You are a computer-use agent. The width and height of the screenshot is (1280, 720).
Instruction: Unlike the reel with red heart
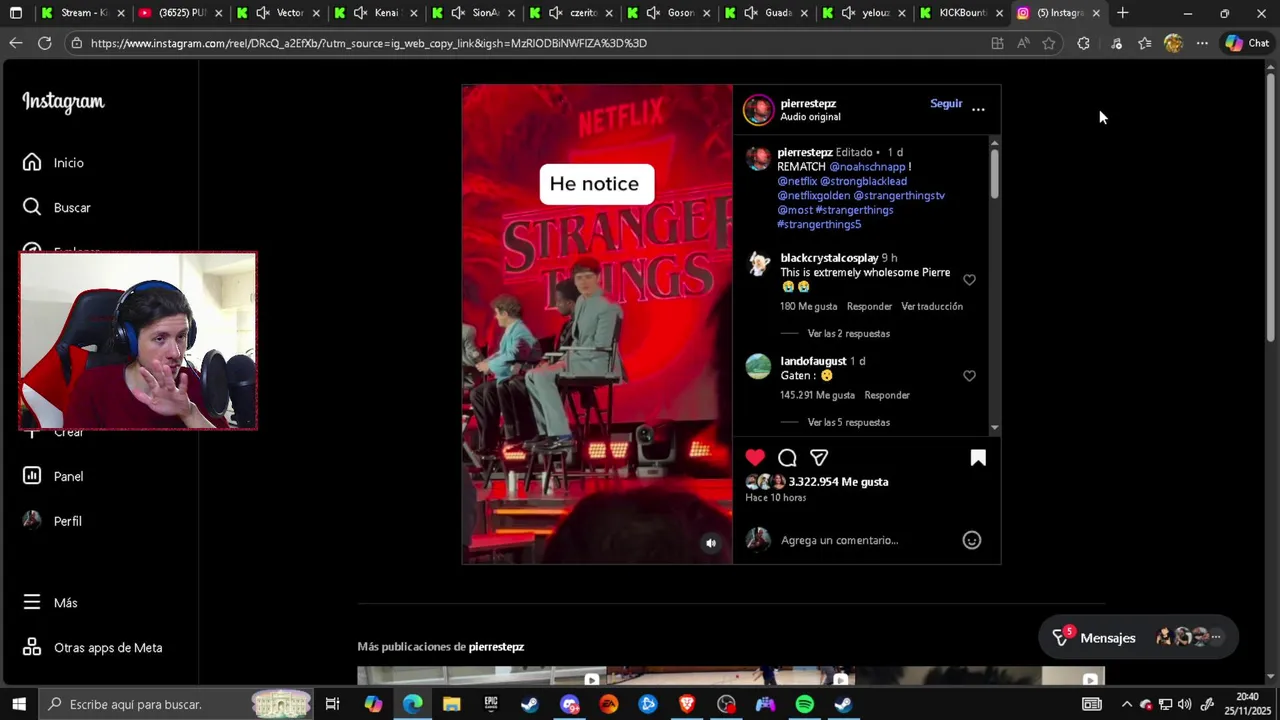[x=755, y=457]
